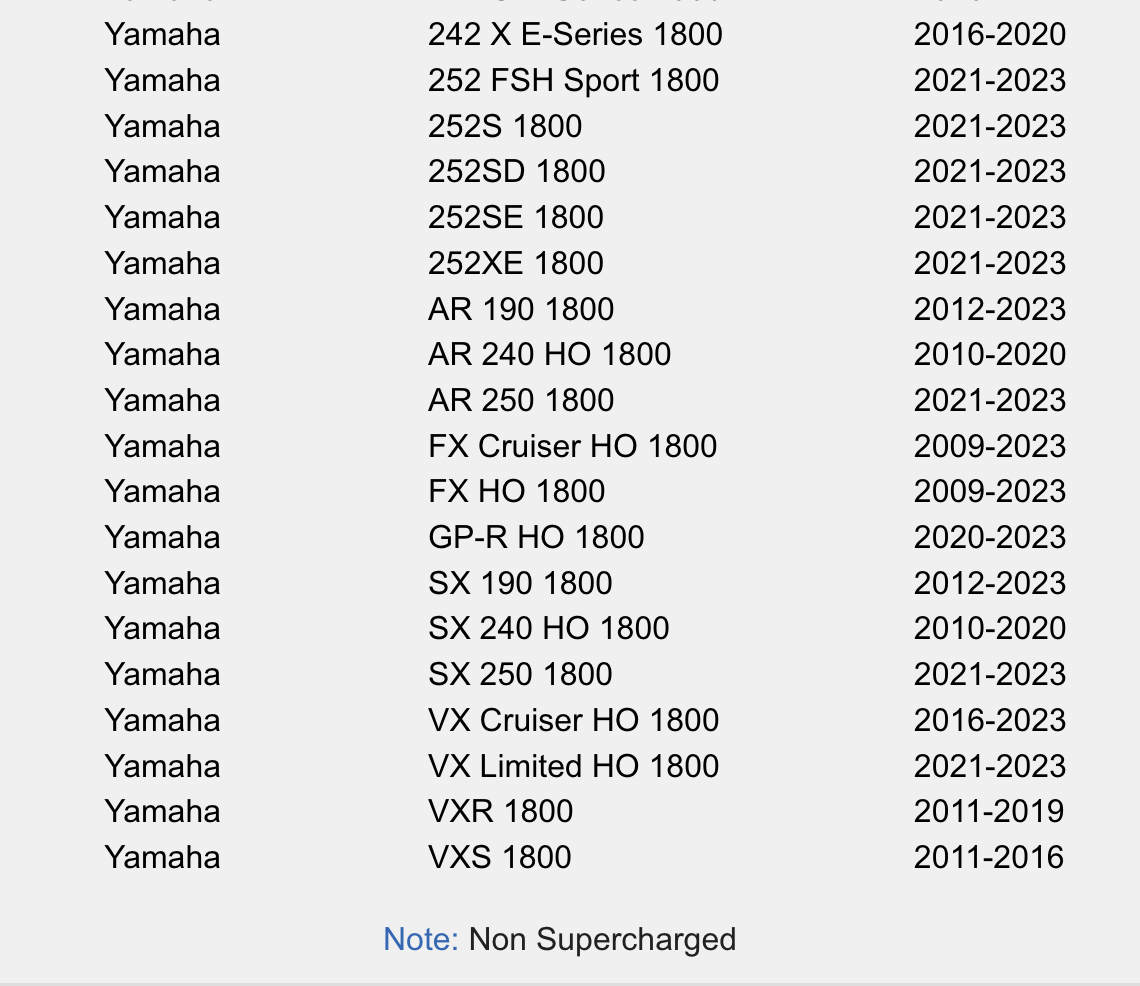The width and height of the screenshot is (1140, 986).
Task: Select the 252SD 1800 model text
Action: [x=516, y=172]
